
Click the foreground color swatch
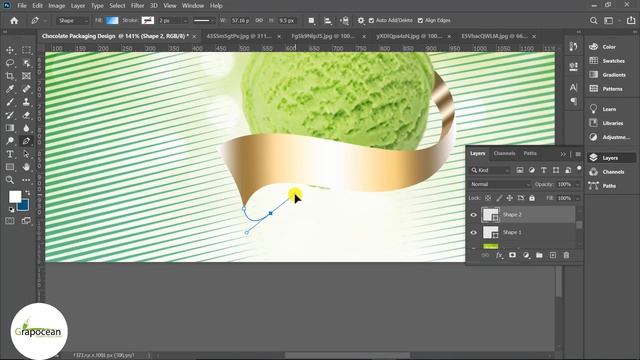(15, 197)
